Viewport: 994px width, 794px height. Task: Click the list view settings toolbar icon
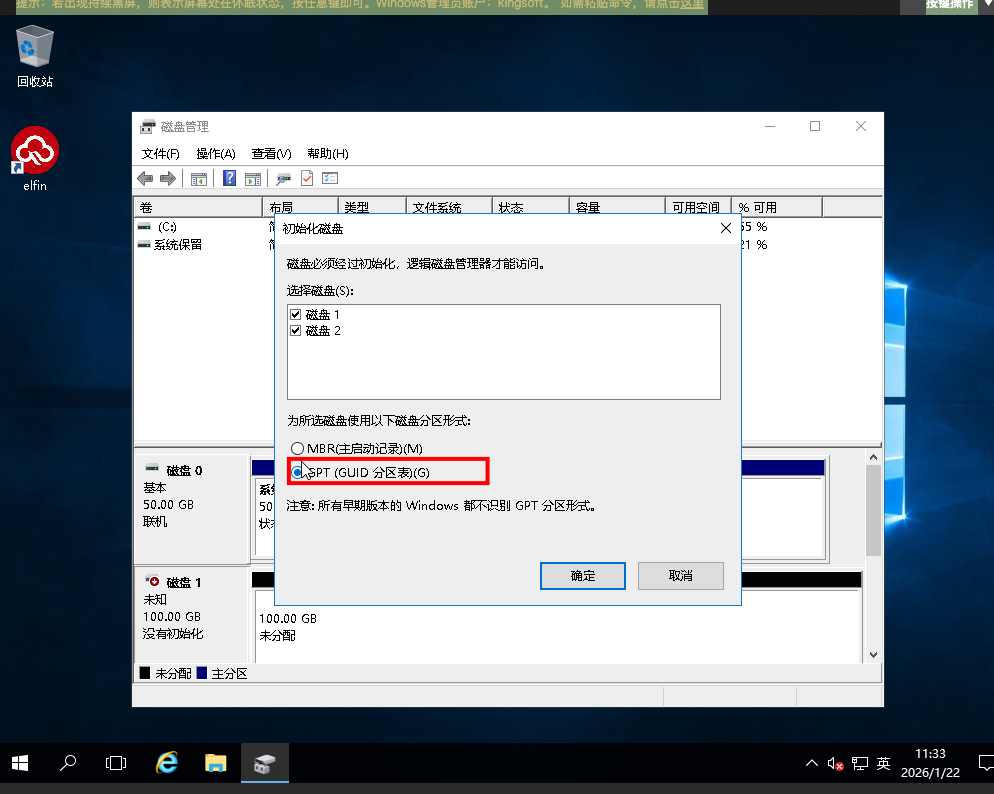pos(330,179)
